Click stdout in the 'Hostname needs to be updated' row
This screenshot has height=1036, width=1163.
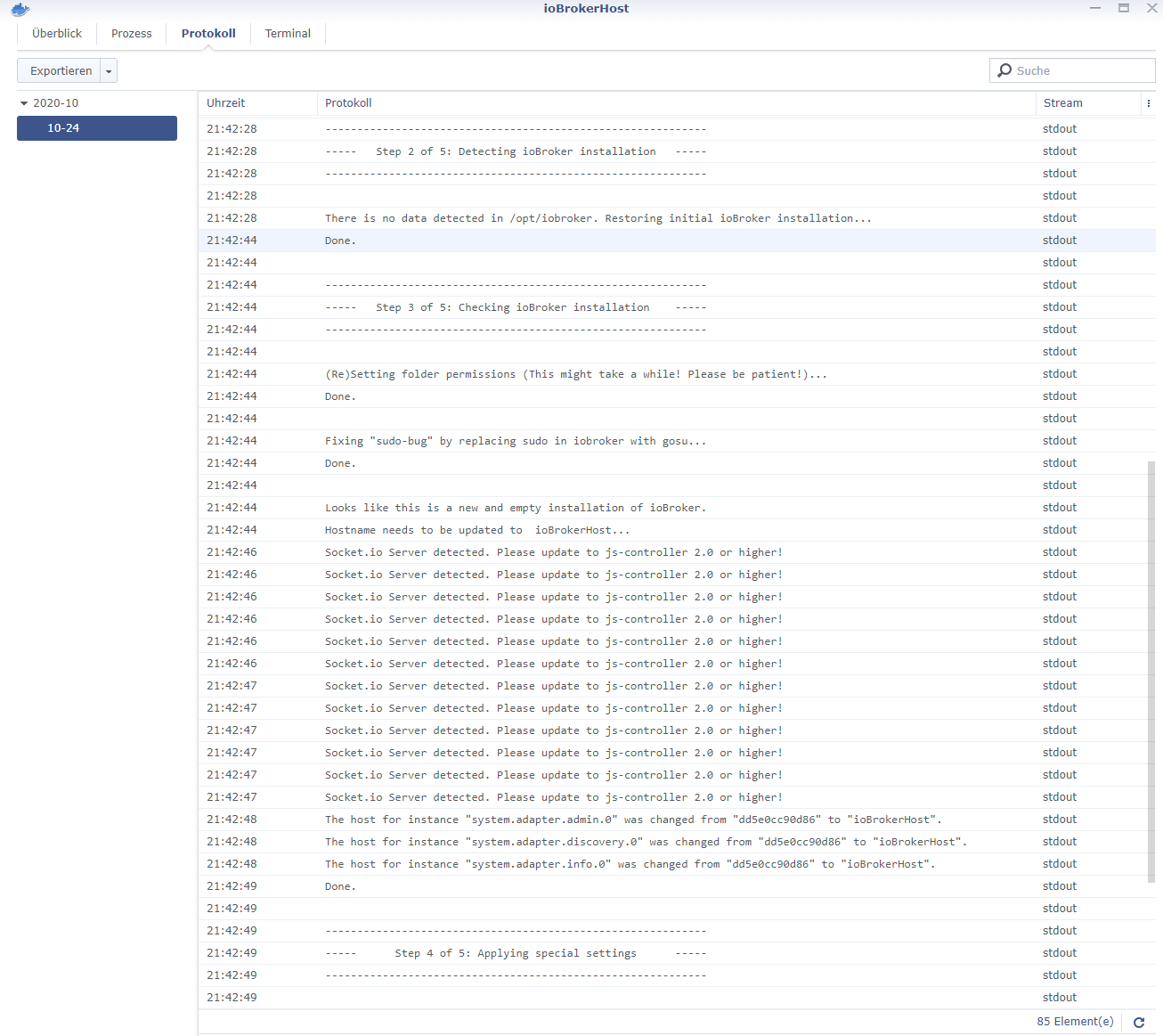(x=1060, y=530)
